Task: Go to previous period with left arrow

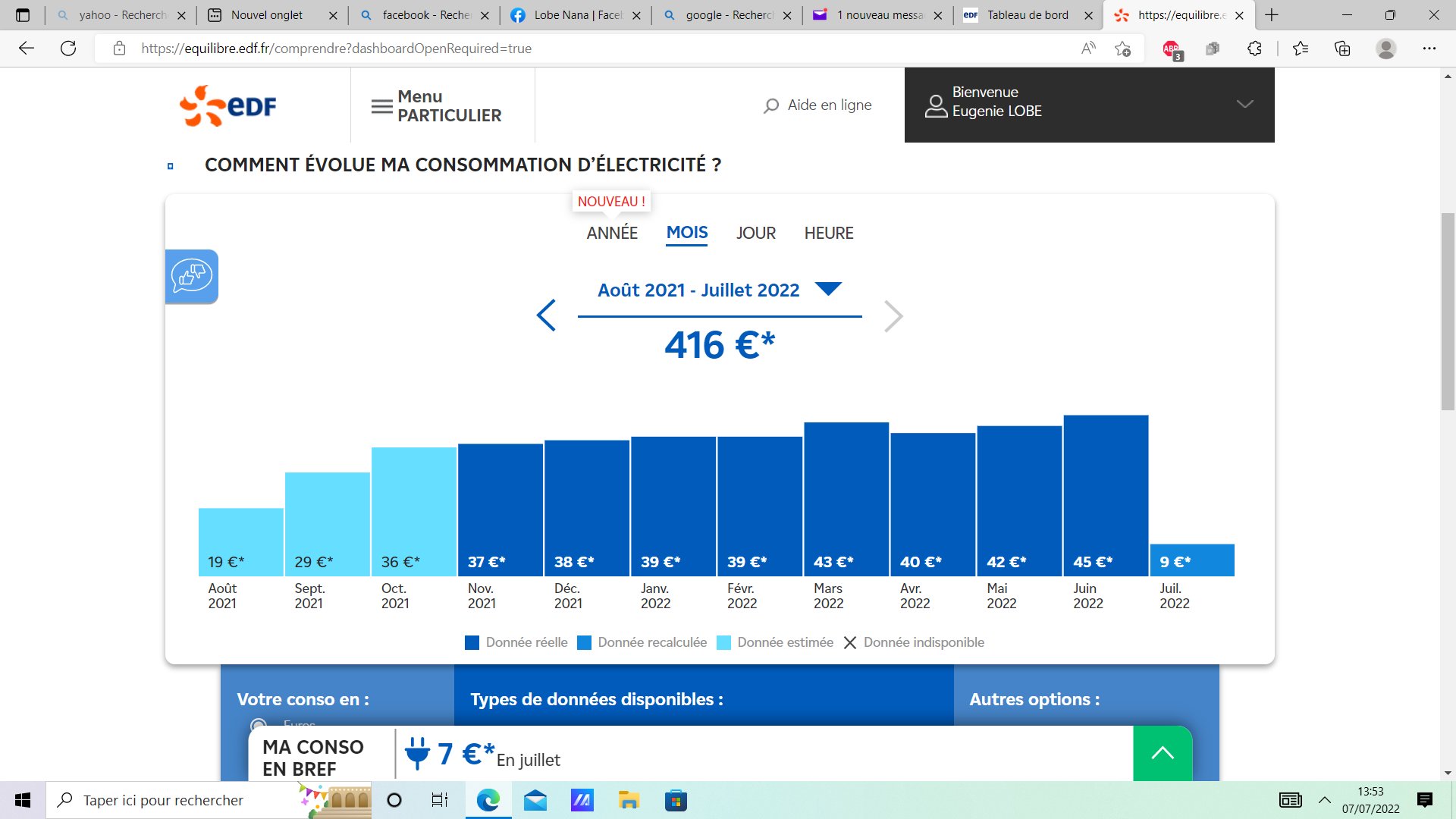Action: (x=546, y=315)
